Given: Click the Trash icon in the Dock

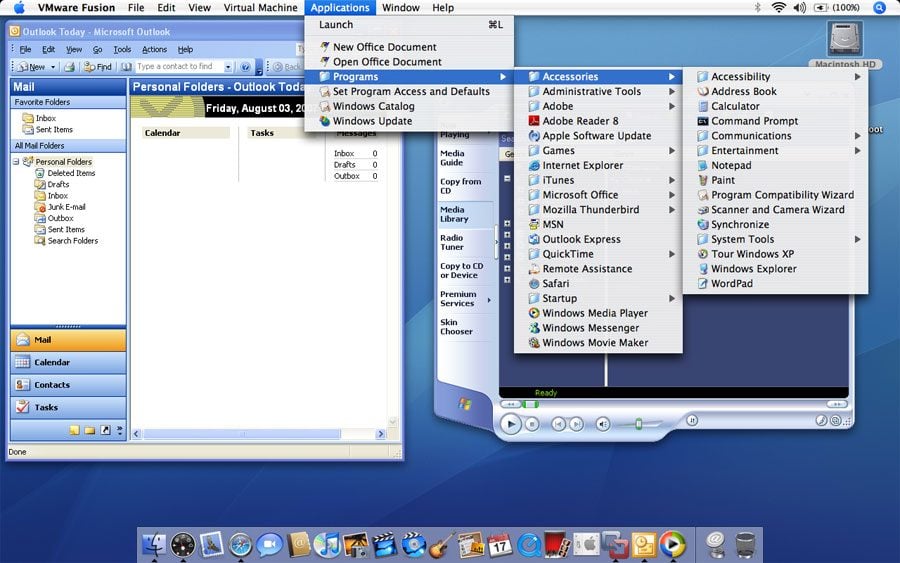Looking at the screenshot, I should 745,544.
